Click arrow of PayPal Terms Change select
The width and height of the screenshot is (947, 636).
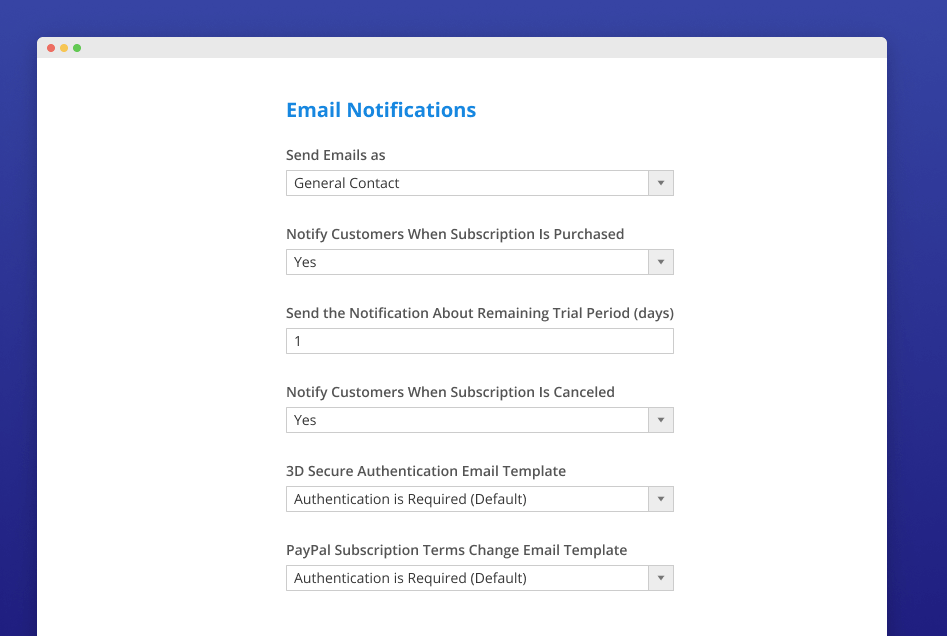tap(661, 578)
